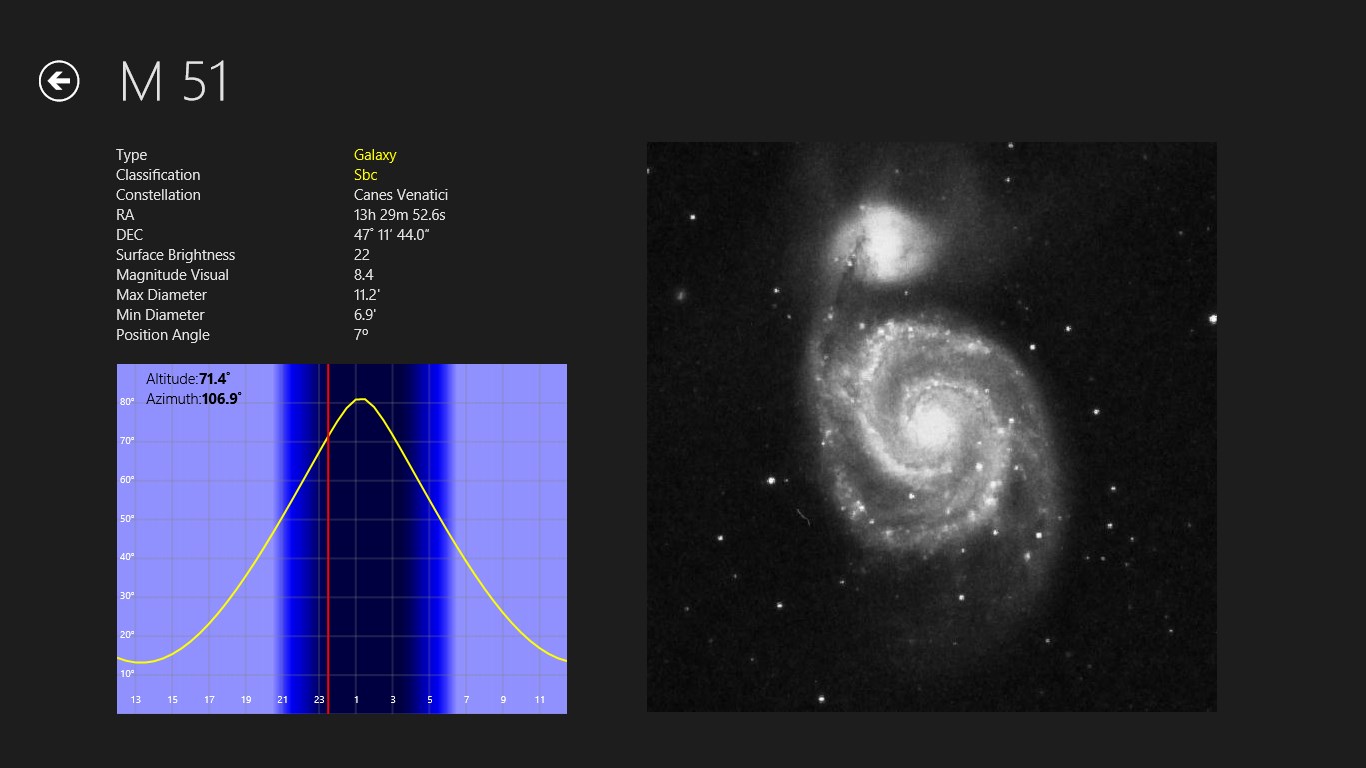Click the DEC value 47° 11' 44.0"

tap(391, 235)
